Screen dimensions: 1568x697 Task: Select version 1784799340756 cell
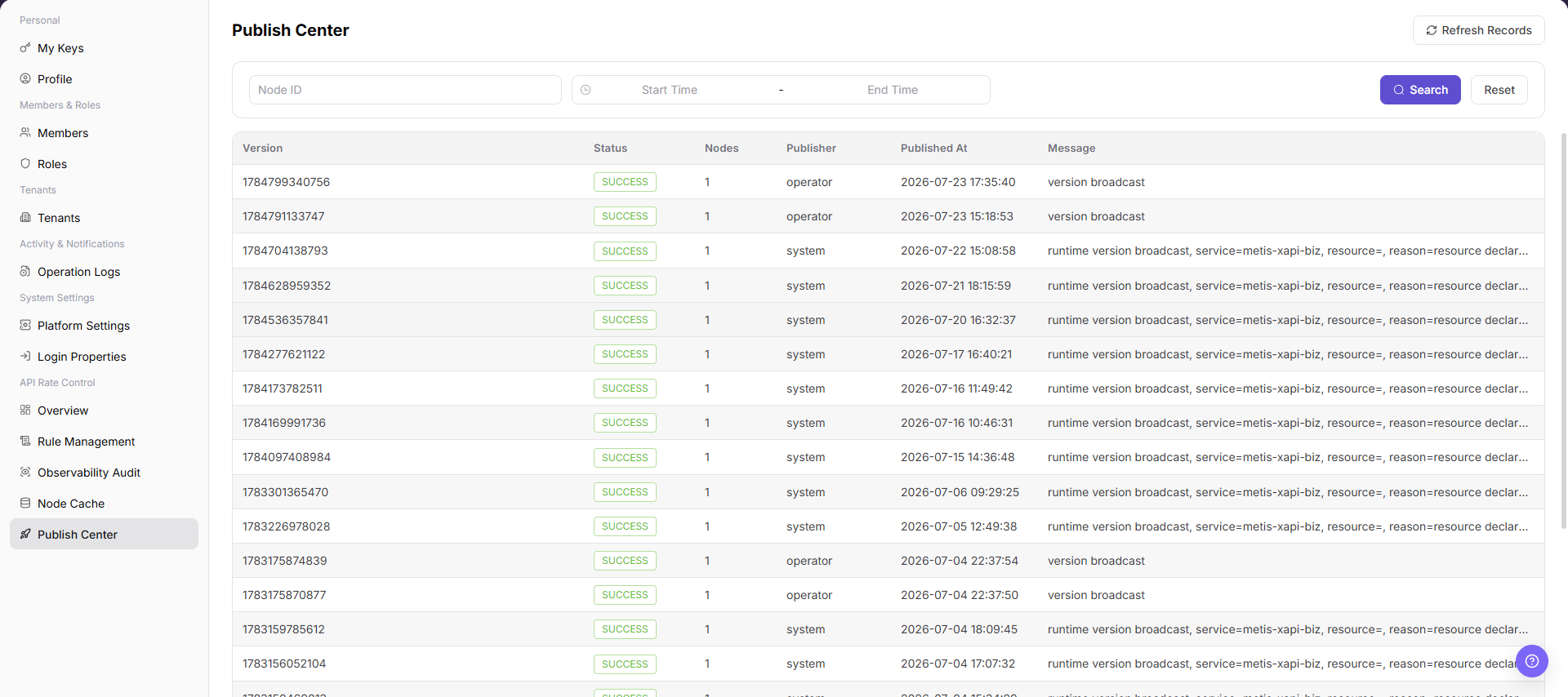pos(286,182)
